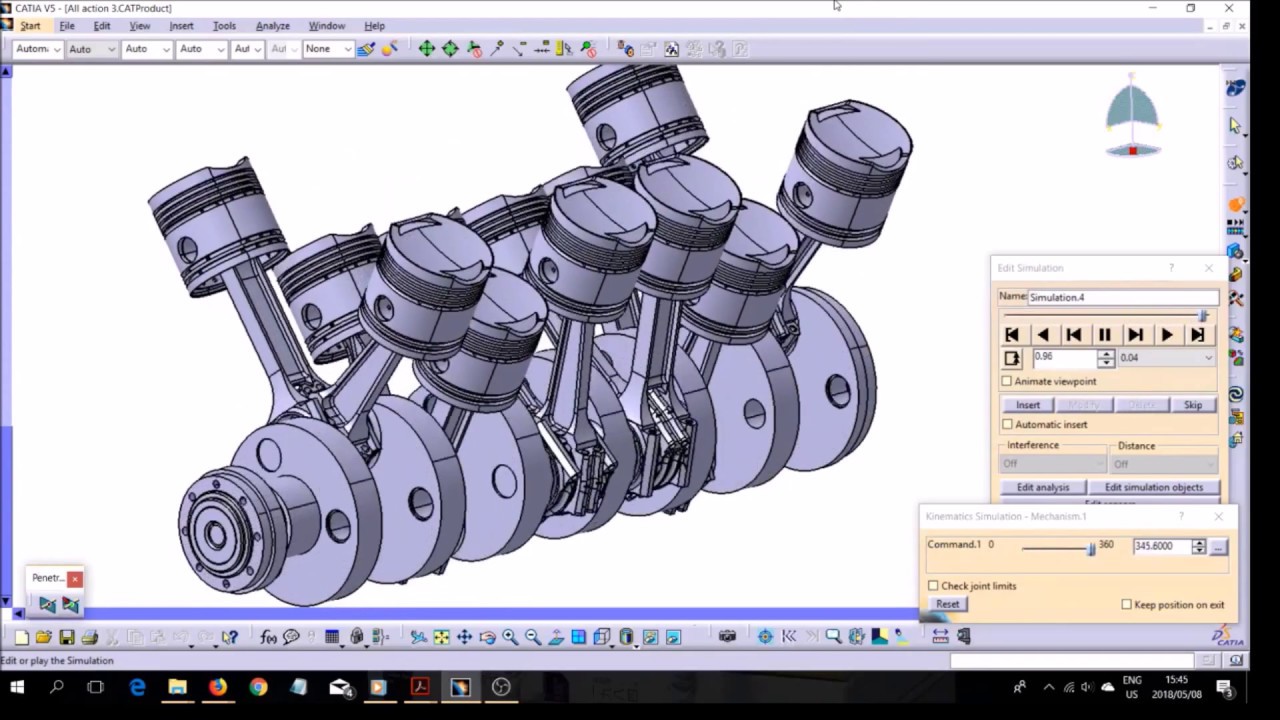The height and width of the screenshot is (720, 1280).
Task: Pause the simulation
Action: click(x=1105, y=335)
